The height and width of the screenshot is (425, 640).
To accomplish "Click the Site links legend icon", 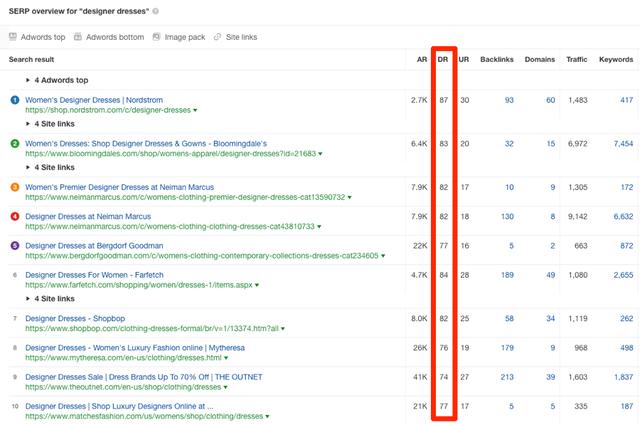I will [x=218, y=37].
